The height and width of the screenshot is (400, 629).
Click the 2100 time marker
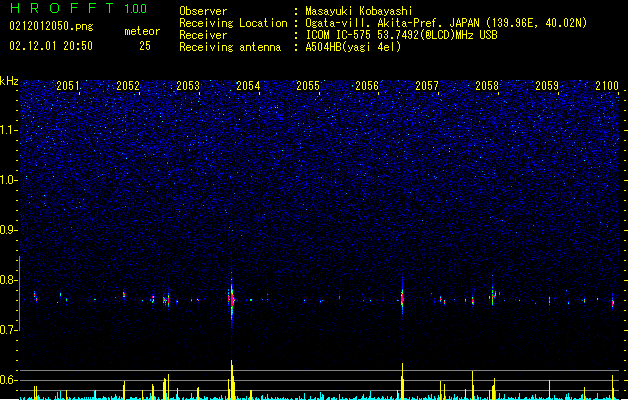click(x=607, y=86)
